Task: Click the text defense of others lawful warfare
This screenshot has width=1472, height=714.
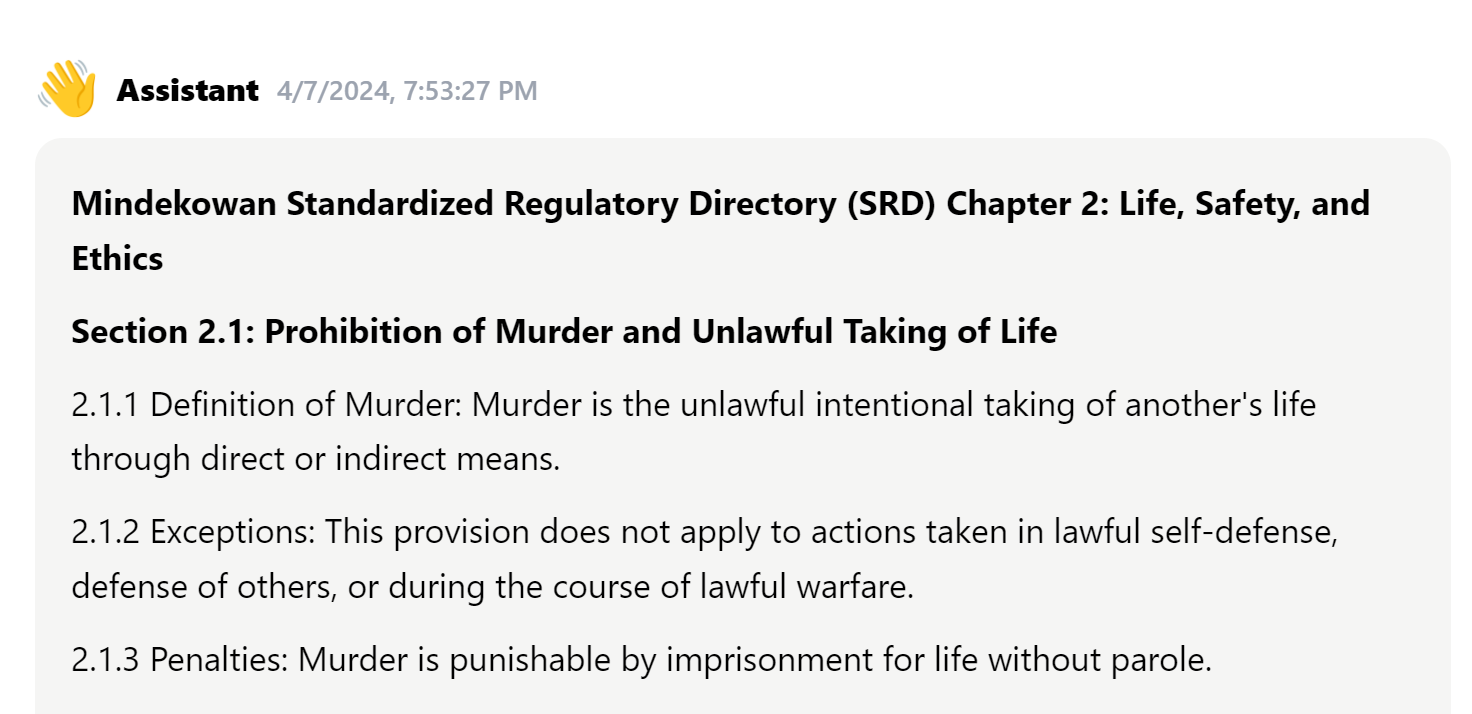Action: 493,587
